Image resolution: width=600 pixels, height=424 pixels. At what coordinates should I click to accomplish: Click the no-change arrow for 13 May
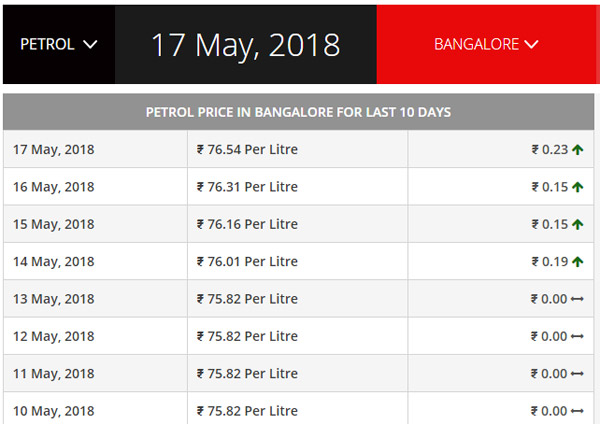[x=577, y=299]
